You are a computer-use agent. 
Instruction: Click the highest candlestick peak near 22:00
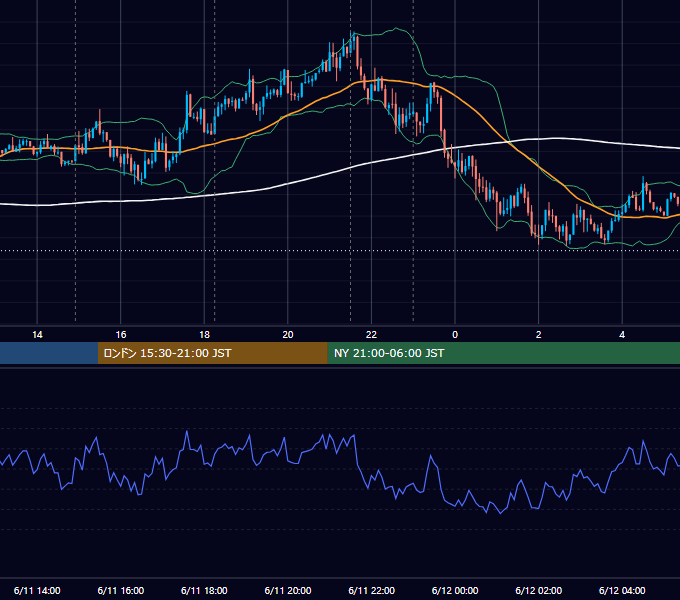point(353,34)
